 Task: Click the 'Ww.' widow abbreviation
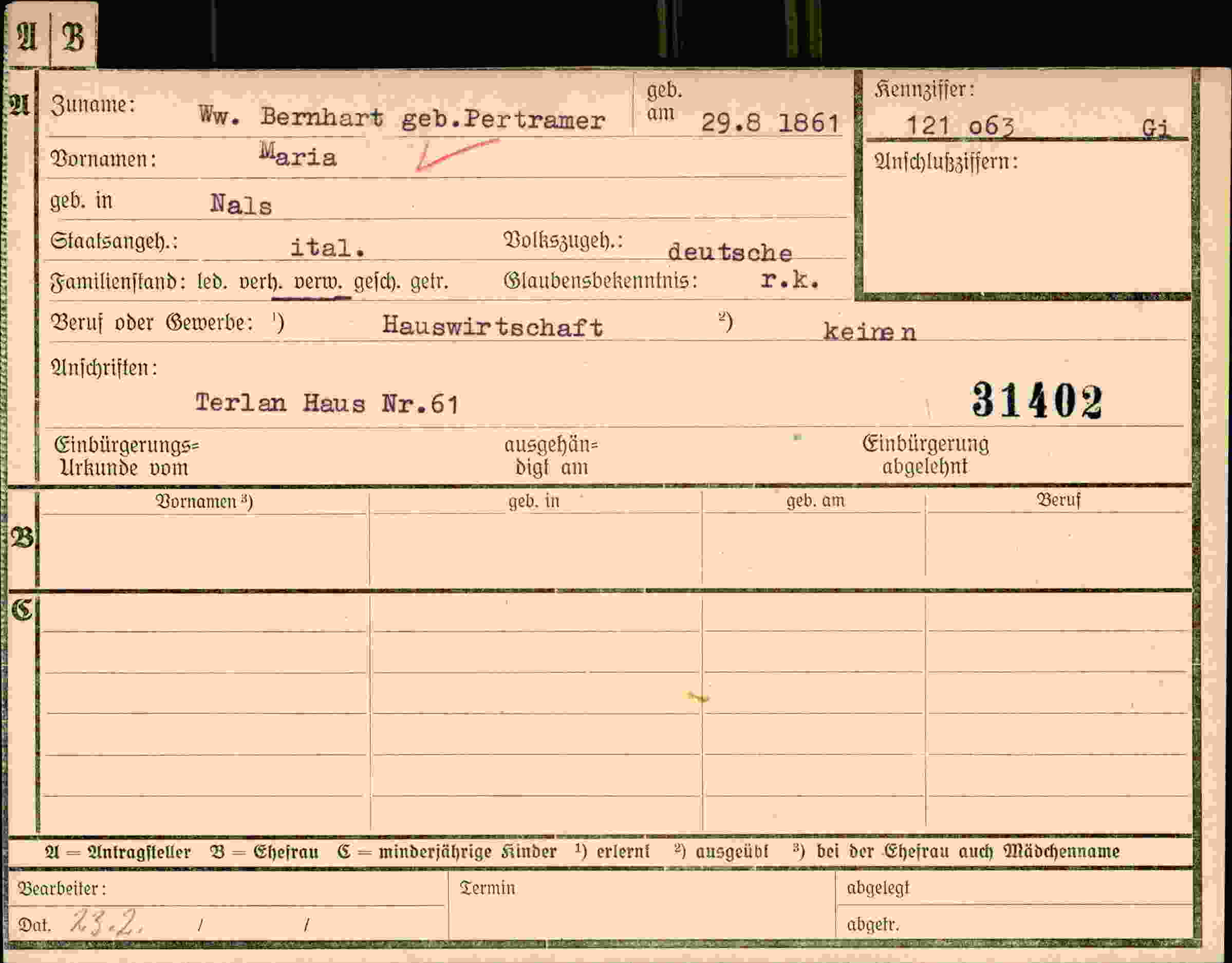220,116
